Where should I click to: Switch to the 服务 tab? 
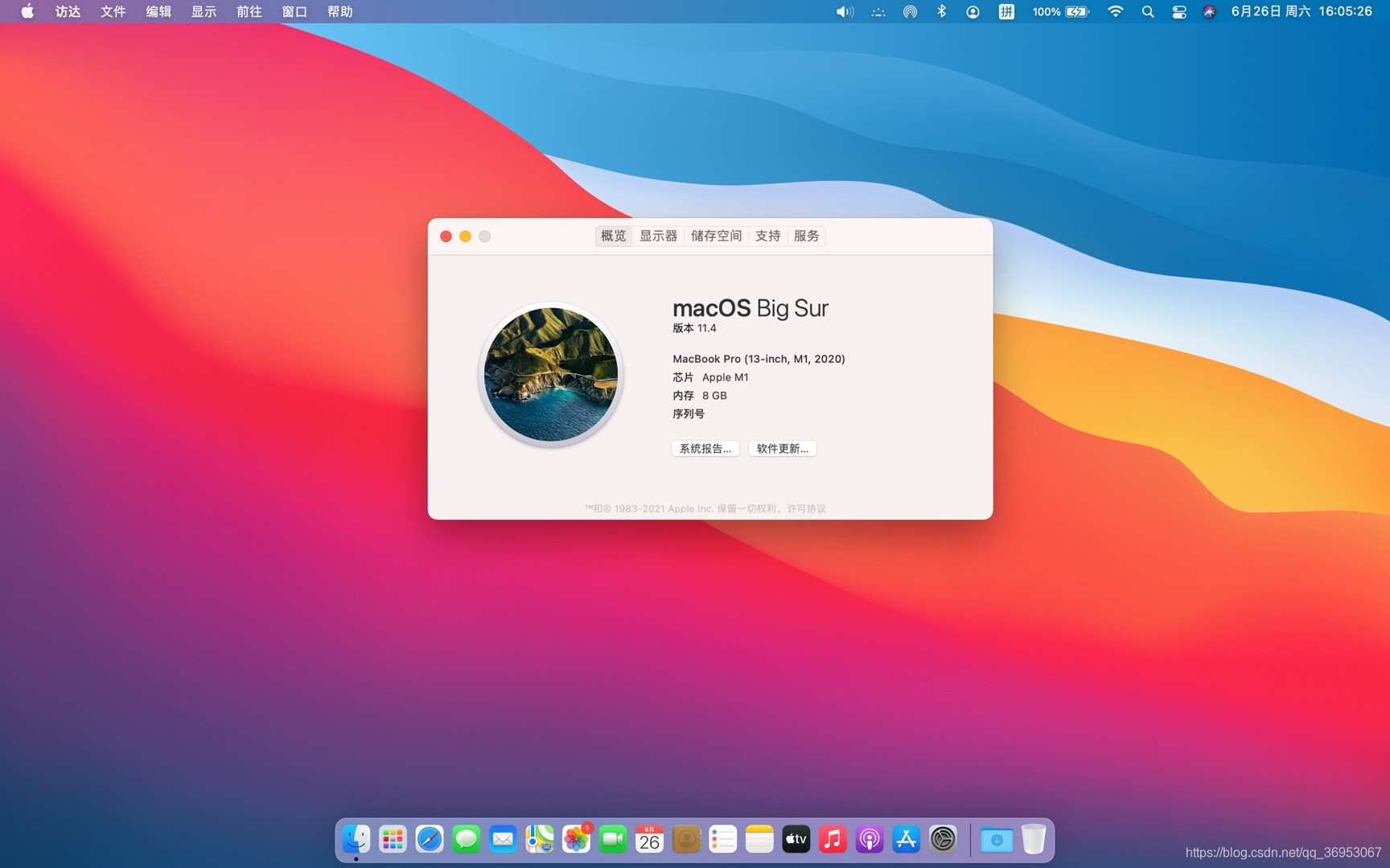click(806, 236)
